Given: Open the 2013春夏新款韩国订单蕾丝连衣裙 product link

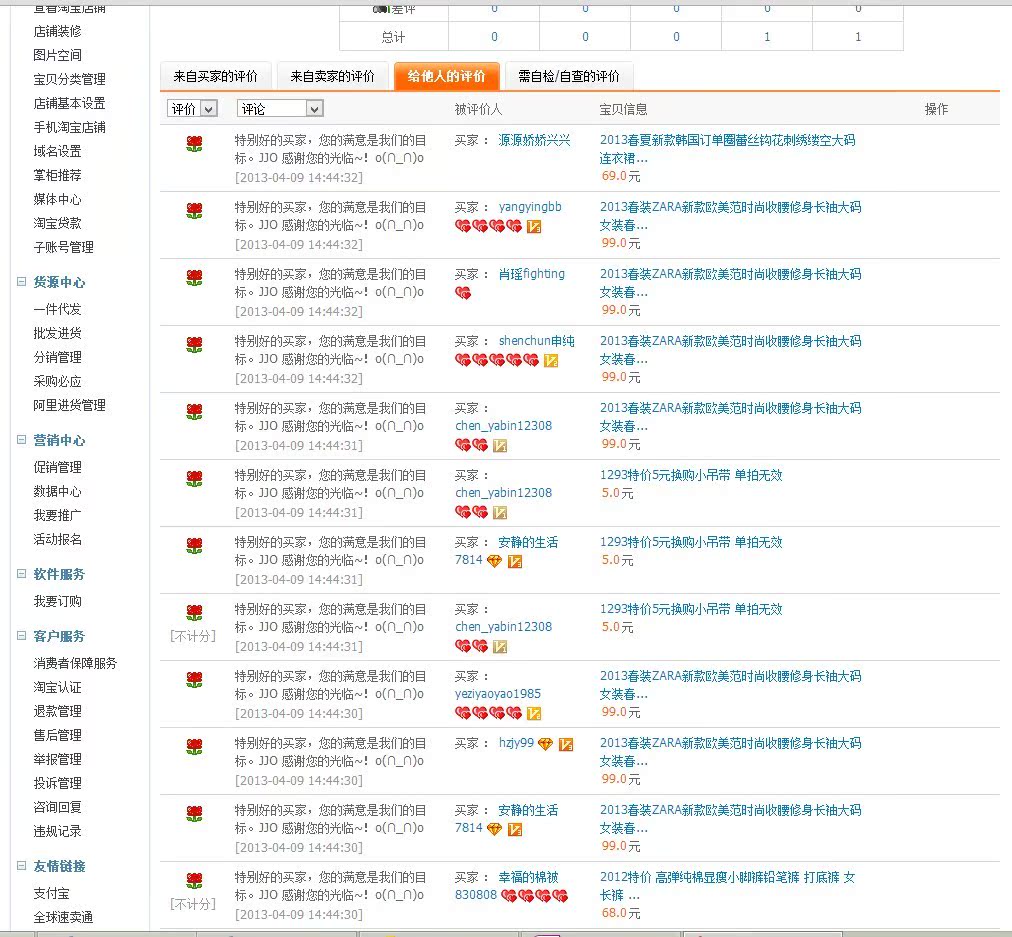Looking at the screenshot, I should pos(727,149).
